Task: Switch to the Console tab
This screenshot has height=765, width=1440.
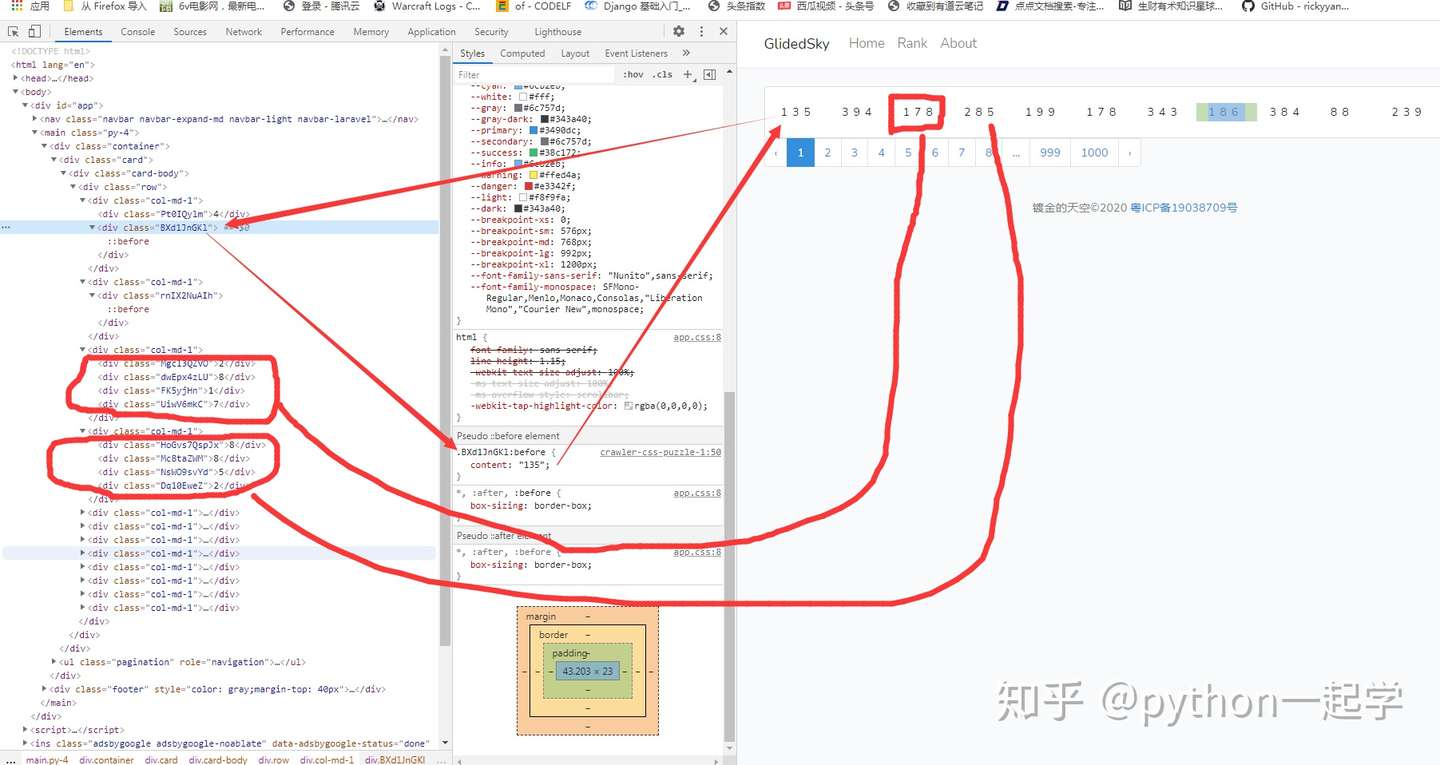Action: [138, 32]
